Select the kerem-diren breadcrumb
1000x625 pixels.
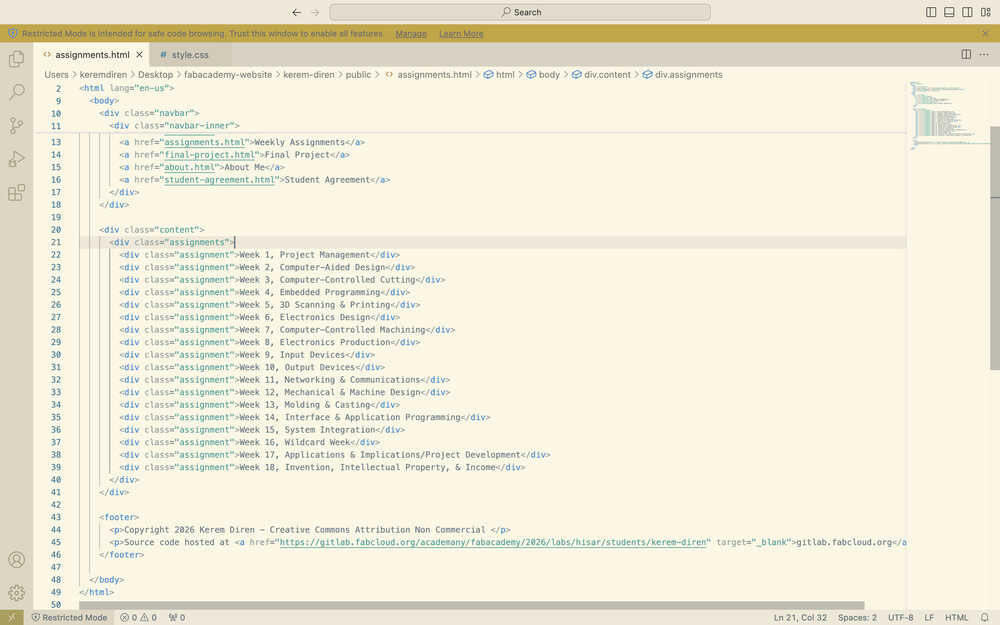309,75
